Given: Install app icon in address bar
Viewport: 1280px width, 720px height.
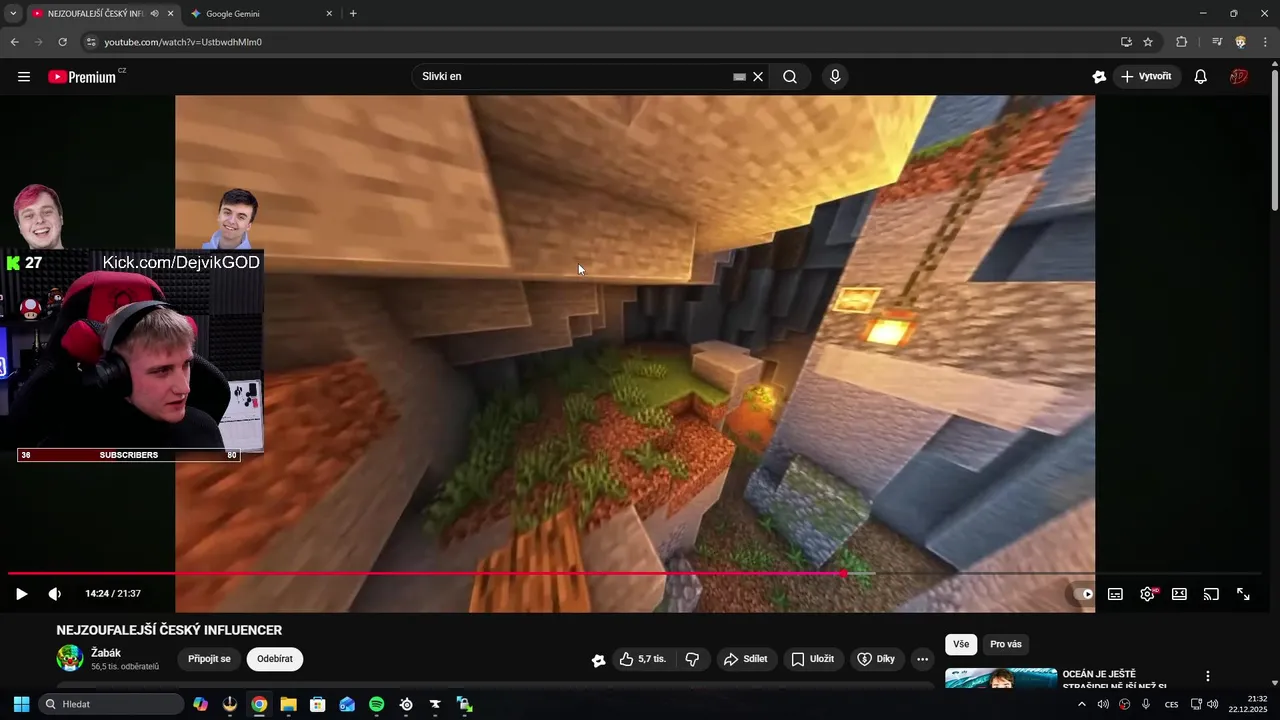Looking at the screenshot, I should coord(1126,42).
